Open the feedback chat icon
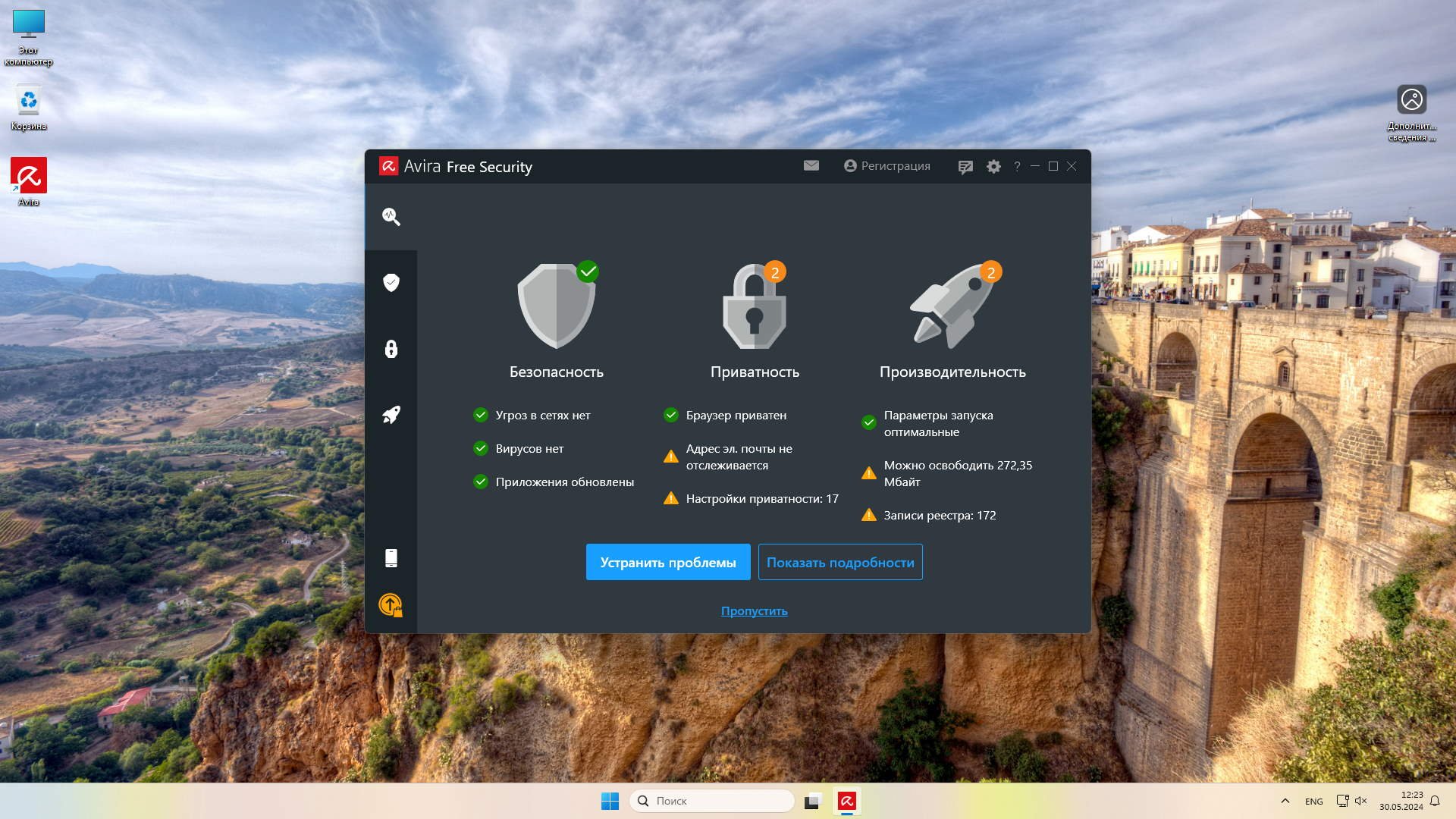This screenshot has width=1456, height=819. pos(965,167)
